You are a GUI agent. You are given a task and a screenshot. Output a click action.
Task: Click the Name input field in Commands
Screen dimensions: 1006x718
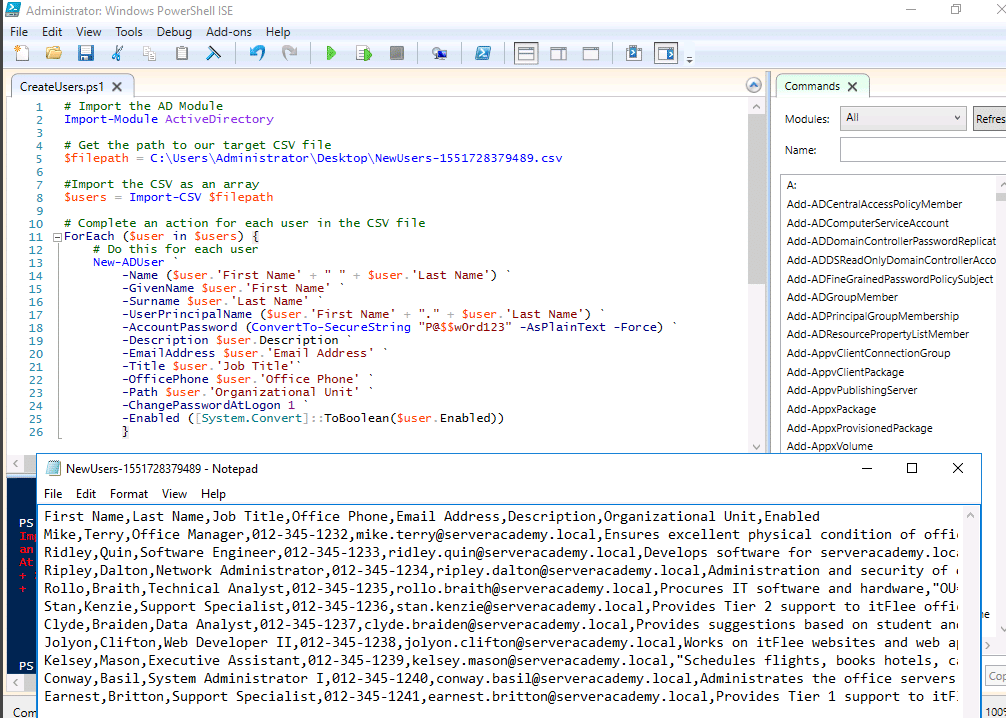click(x=922, y=150)
